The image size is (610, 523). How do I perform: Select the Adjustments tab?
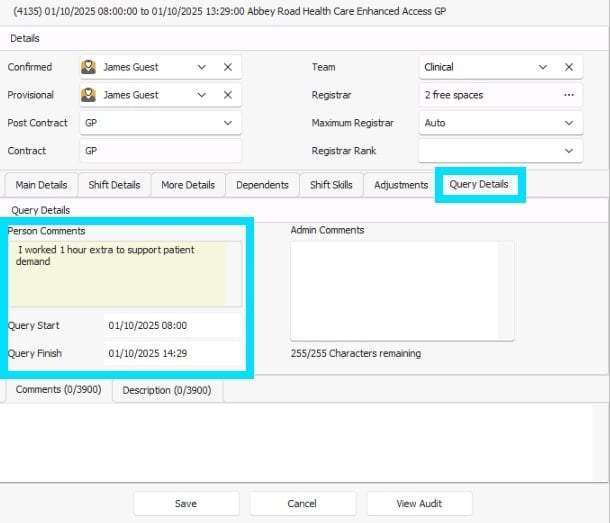point(401,185)
